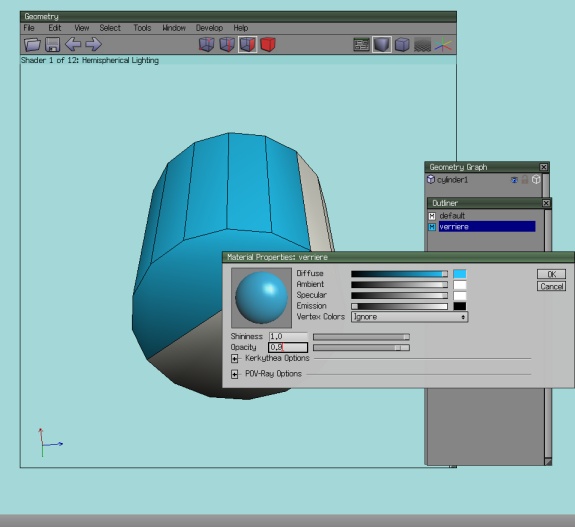The height and width of the screenshot is (527, 575).
Task: Toggle the ground plane grid icon
Action: click(422, 45)
